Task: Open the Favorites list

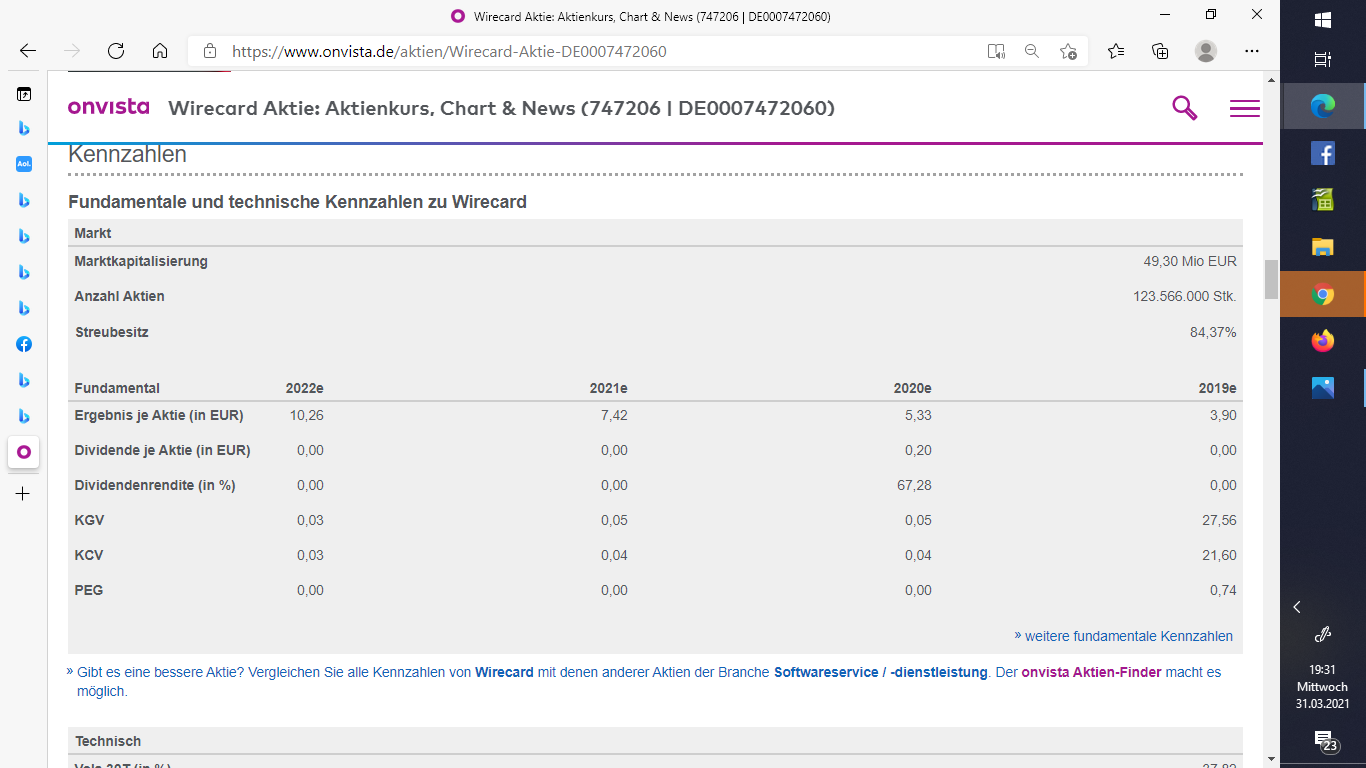Action: (x=1116, y=51)
